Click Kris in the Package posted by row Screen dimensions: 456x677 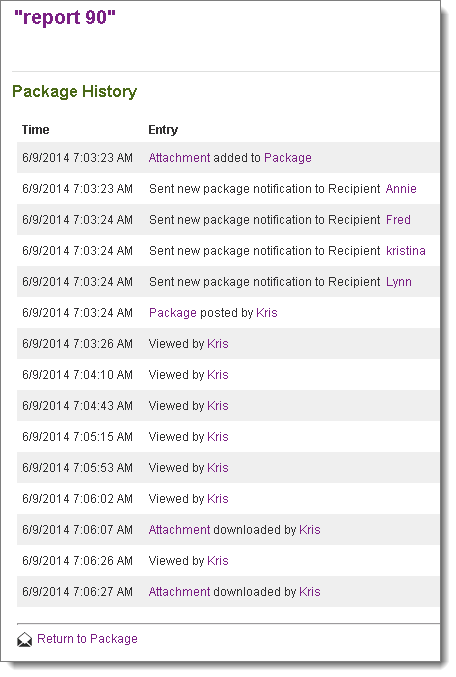pyautogui.click(x=267, y=313)
